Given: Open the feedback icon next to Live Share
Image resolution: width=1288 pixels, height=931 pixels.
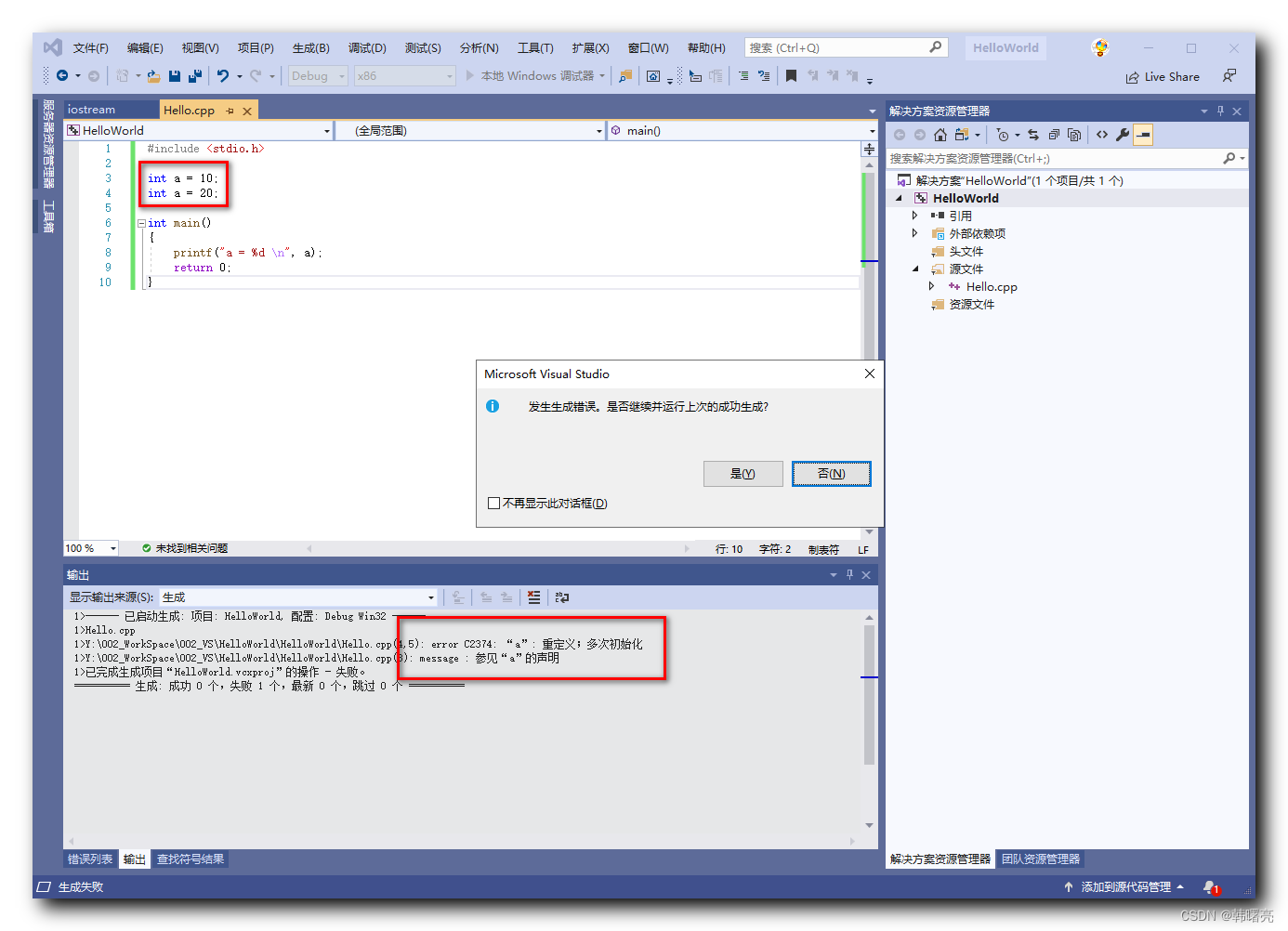Looking at the screenshot, I should 1229,76.
